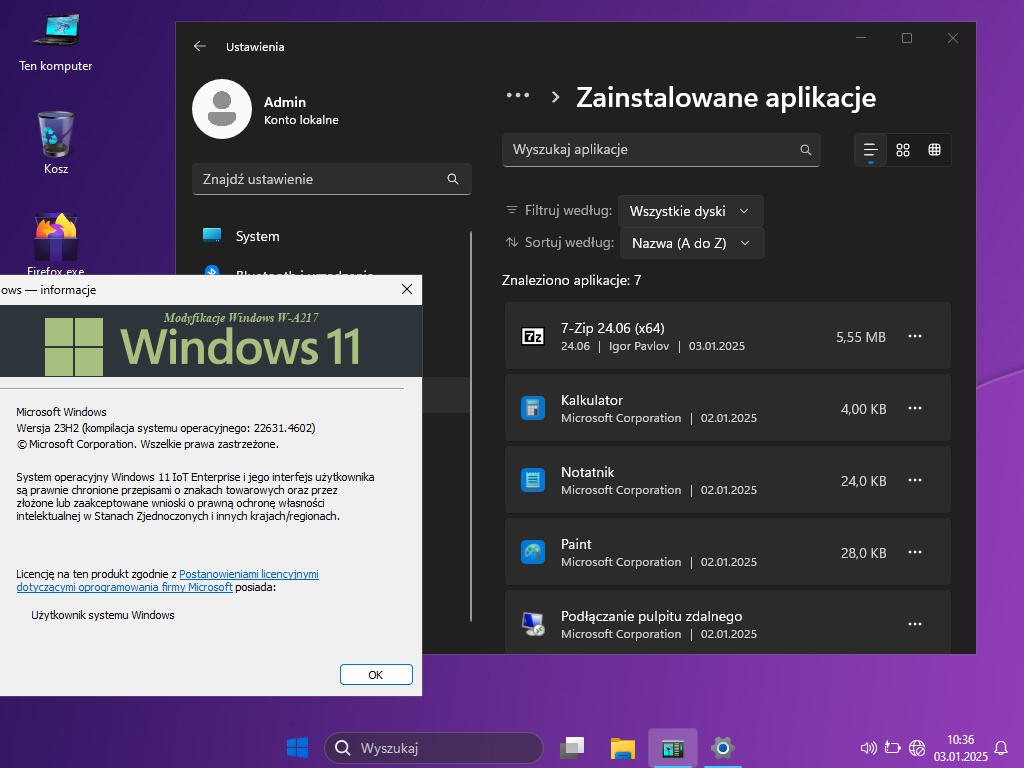This screenshot has width=1024, height=768.
Task: Click the Znajdź ustawienie search box
Action: [x=318, y=180]
